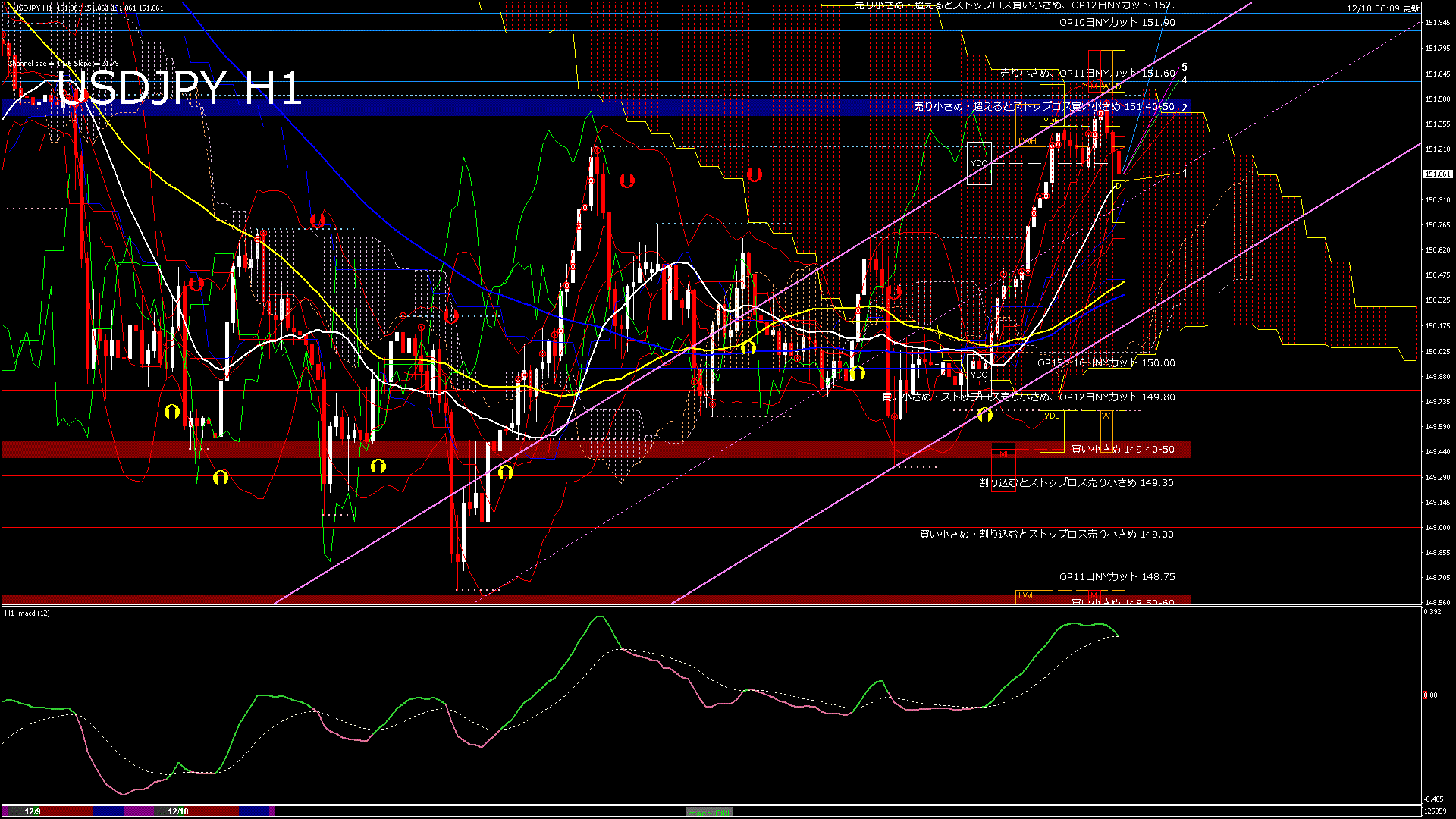Toggle the macd ON button

pyautogui.click(x=709, y=811)
